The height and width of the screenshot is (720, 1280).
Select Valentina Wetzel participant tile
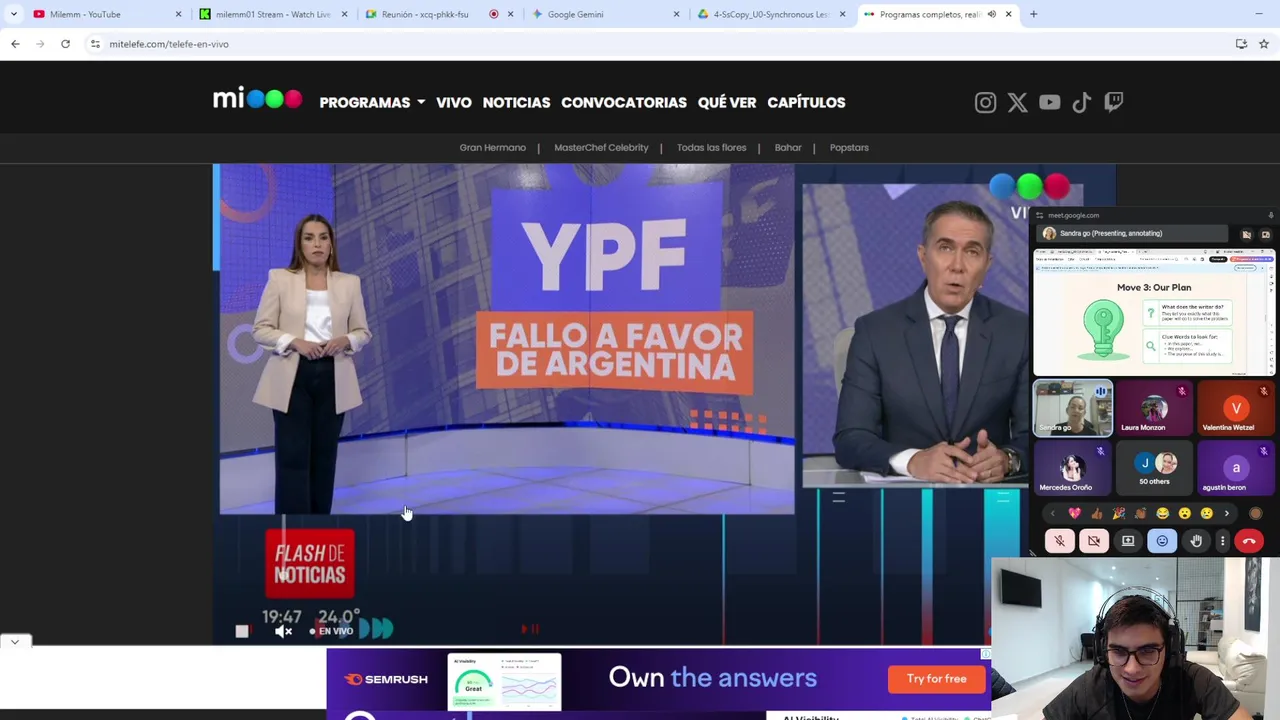click(x=1236, y=409)
